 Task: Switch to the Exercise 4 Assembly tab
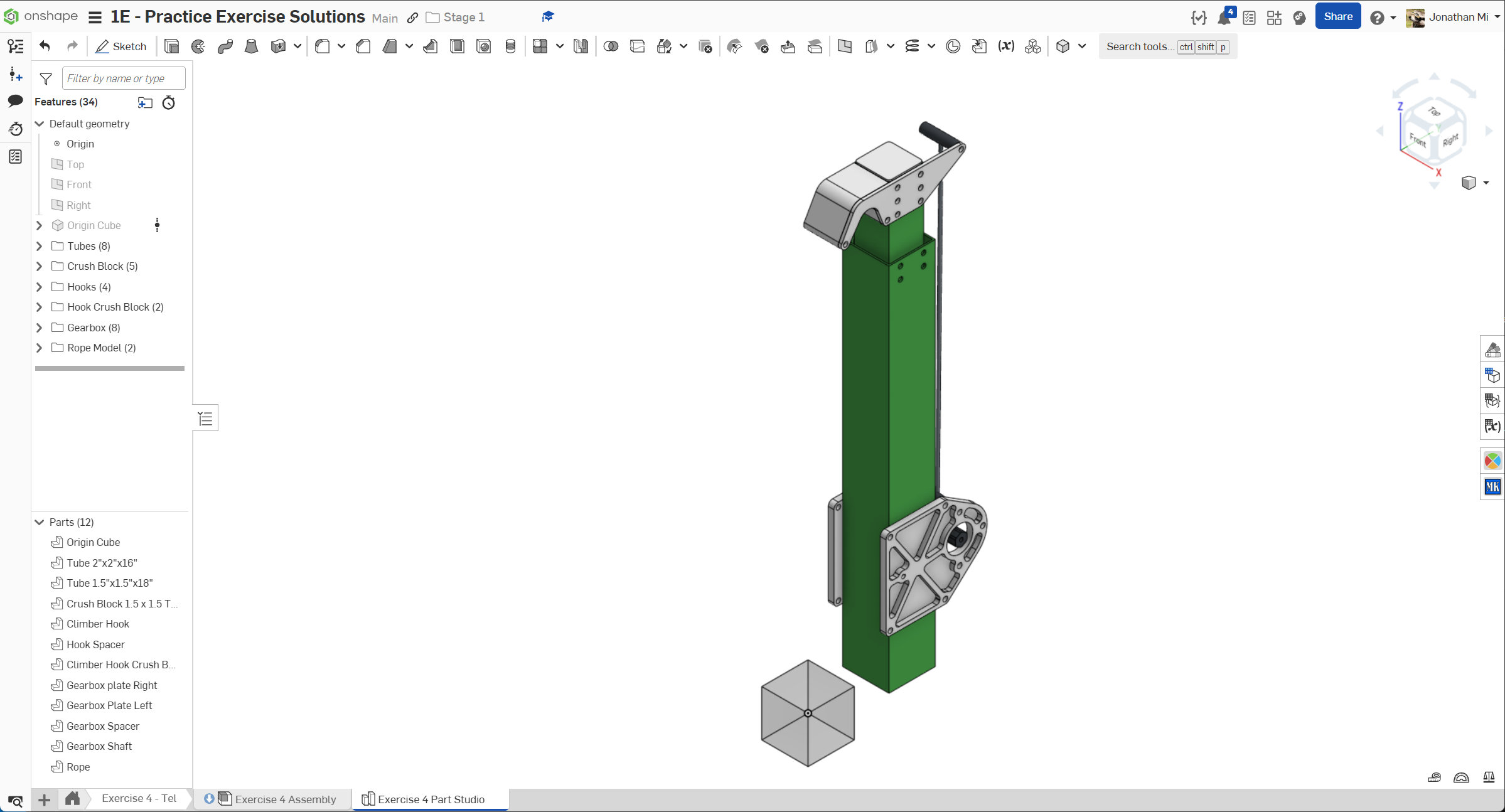[x=285, y=799]
